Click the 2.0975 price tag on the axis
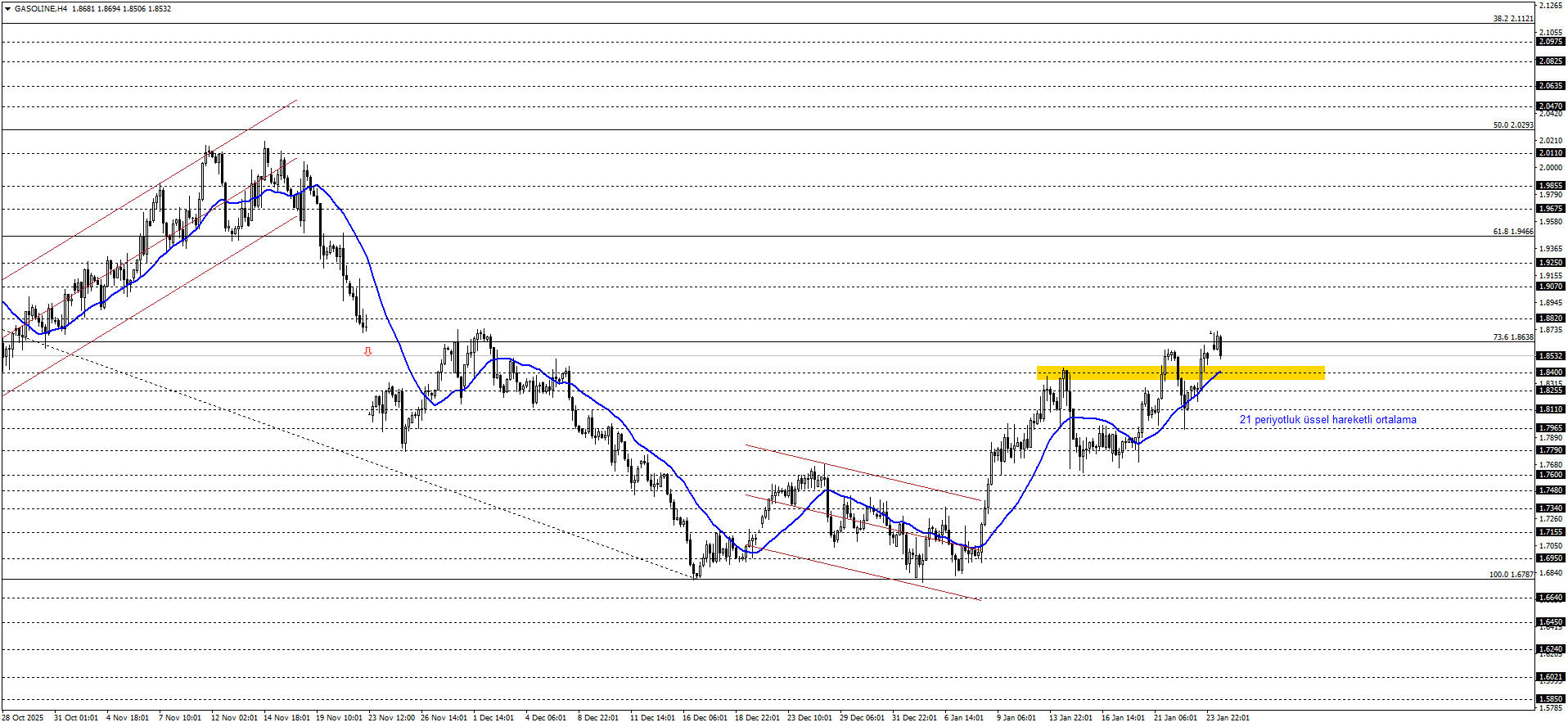 1551,42
